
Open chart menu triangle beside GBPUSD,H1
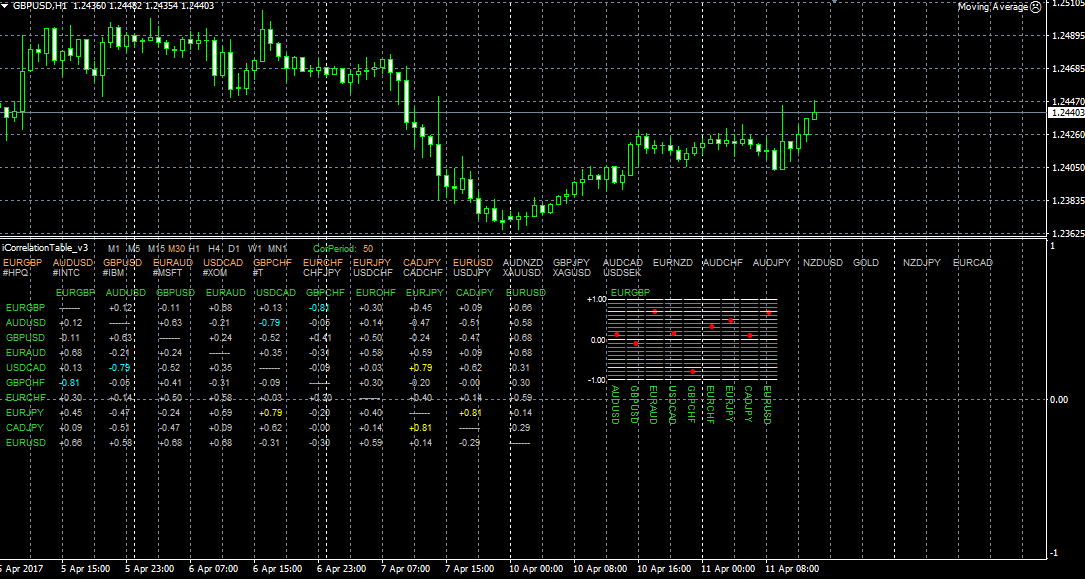[6, 6]
